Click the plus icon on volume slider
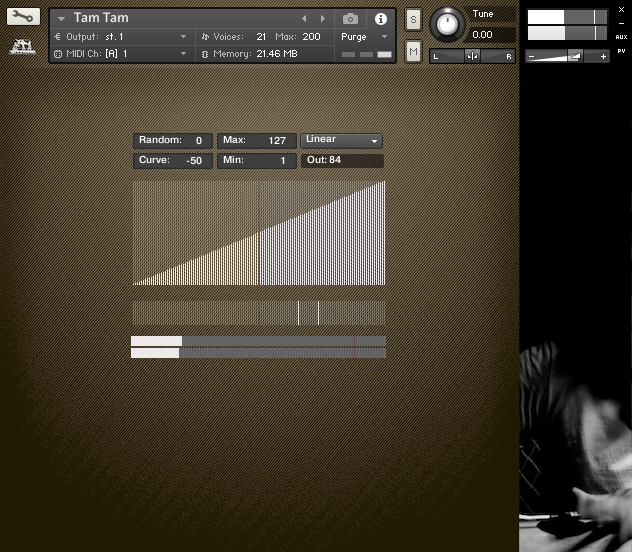 click(603, 57)
